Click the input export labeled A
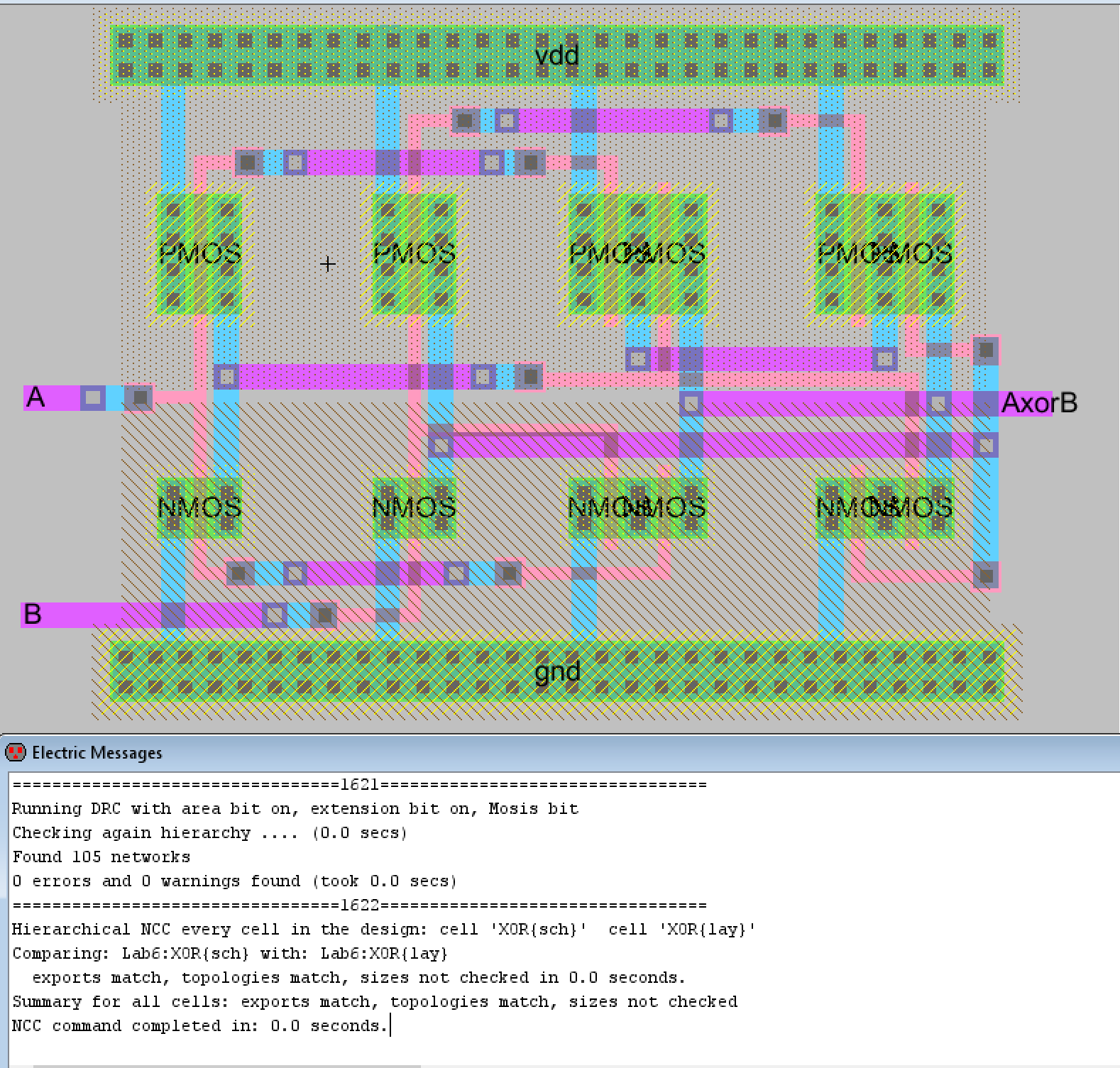Image resolution: width=1120 pixels, height=1068 pixels. (x=35, y=398)
